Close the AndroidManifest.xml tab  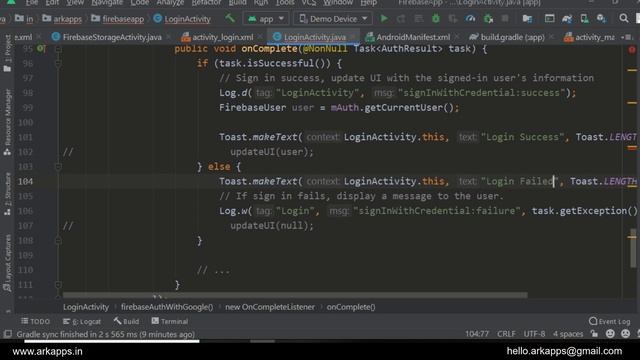[457, 37]
